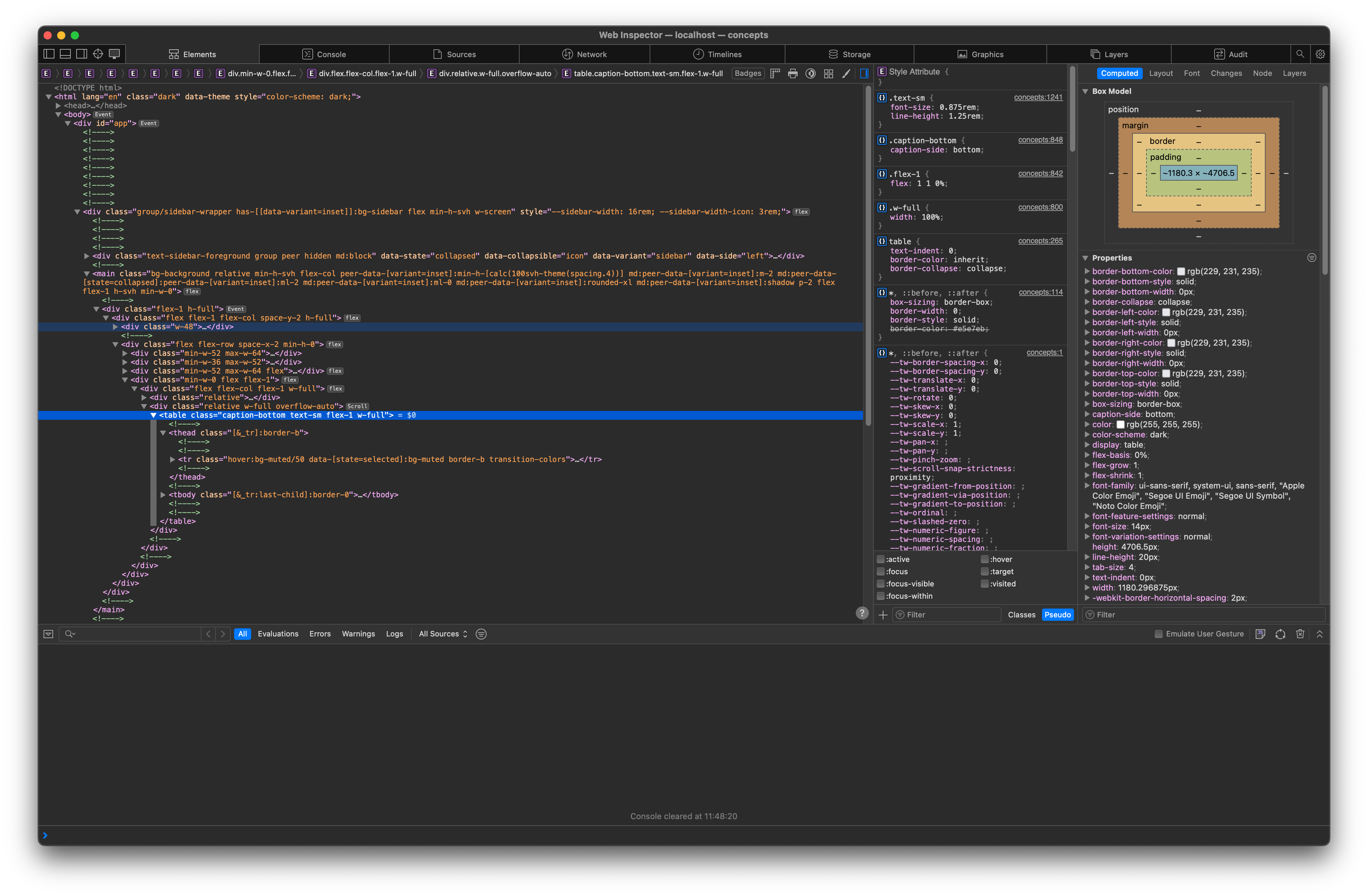Open All Sources dropdown in console
The width and height of the screenshot is (1368, 896).
[x=443, y=634]
